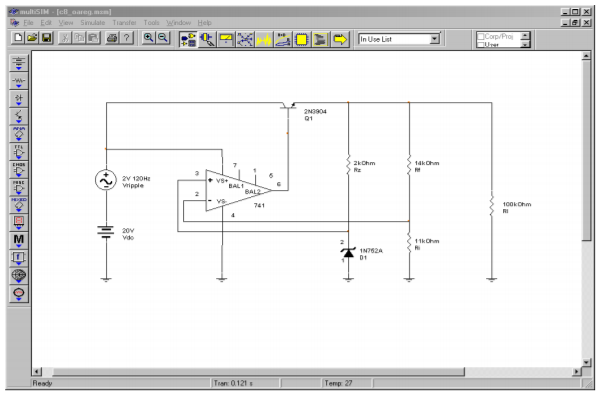Screen dimensions: 601x396
Task: Open the Transfer menu
Action: pos(124,23)
